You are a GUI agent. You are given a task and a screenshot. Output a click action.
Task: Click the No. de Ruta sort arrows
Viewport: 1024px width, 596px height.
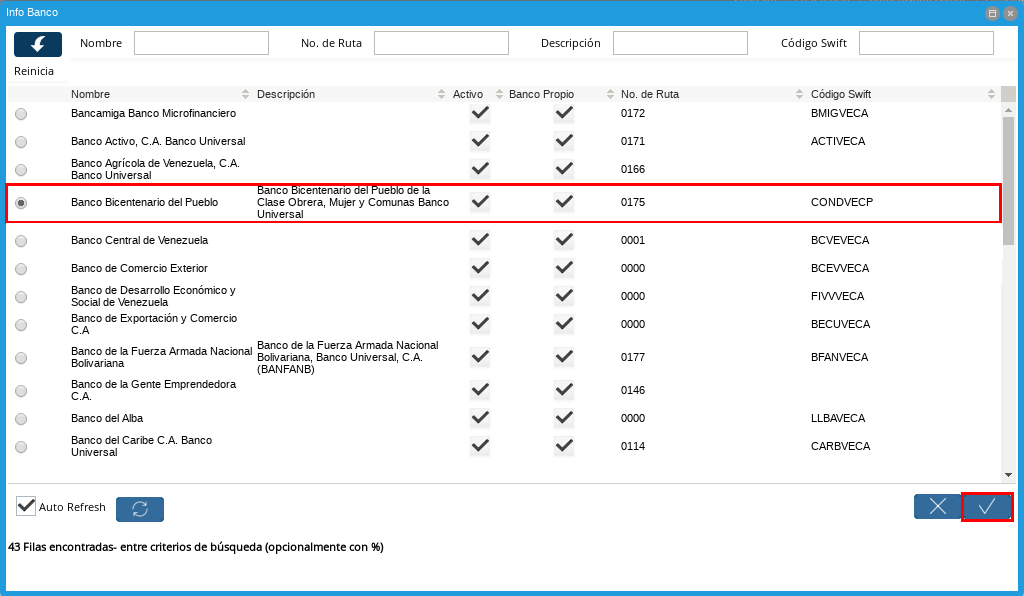800,94
